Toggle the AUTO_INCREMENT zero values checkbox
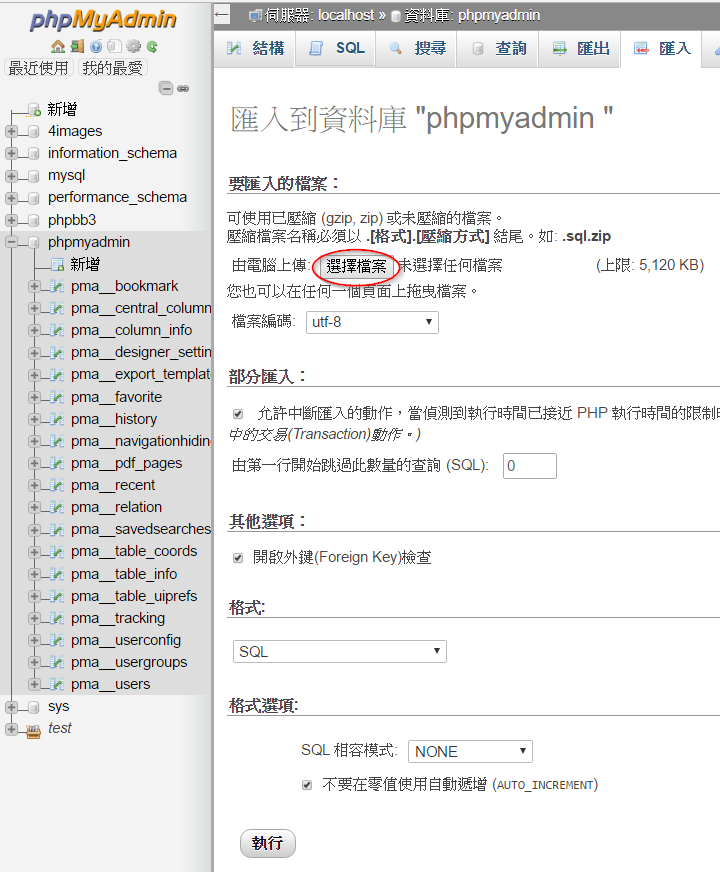This screenshot has width=720, height=872. (x=308, y=785)
